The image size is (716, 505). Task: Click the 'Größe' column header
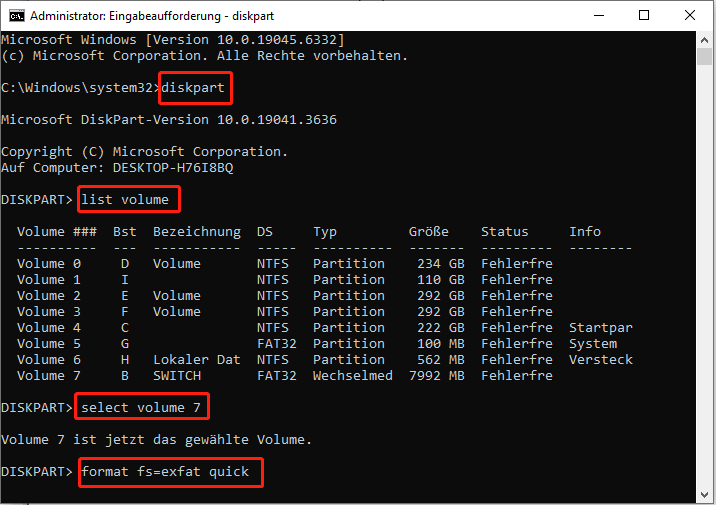[x=429, y=232]
